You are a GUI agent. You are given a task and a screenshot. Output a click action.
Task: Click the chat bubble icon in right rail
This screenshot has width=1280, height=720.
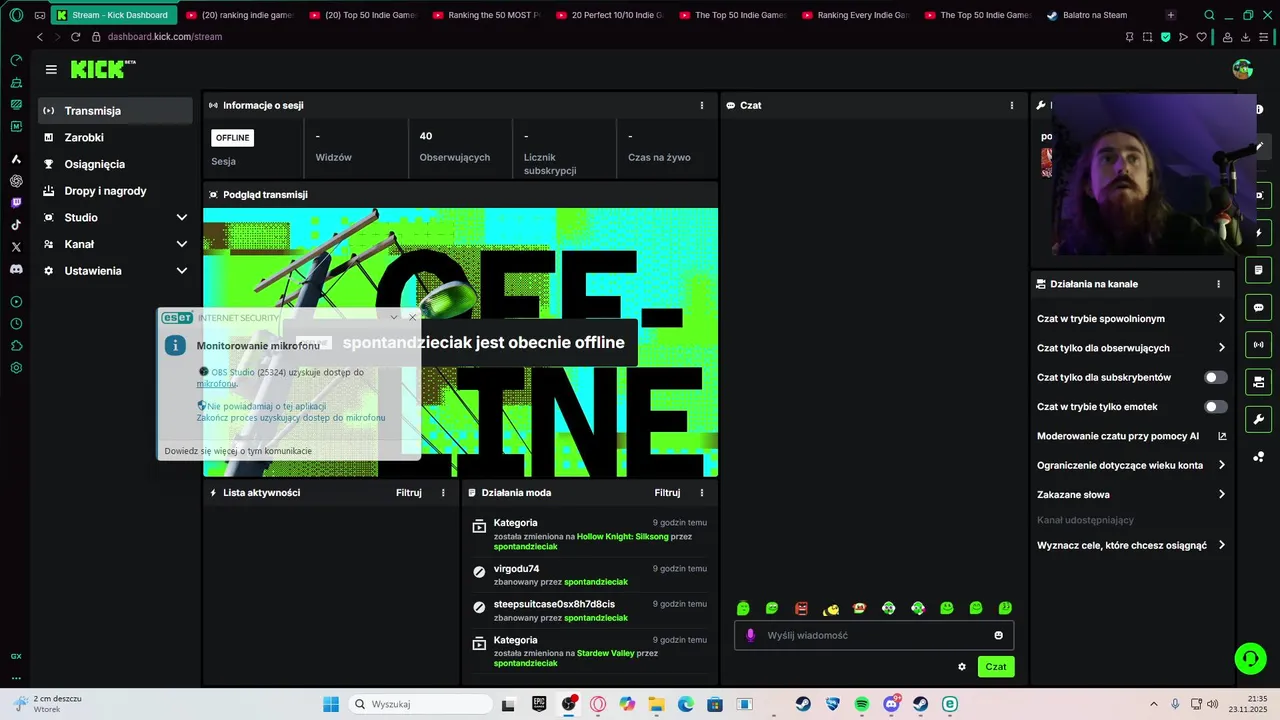pos(1259,308)
